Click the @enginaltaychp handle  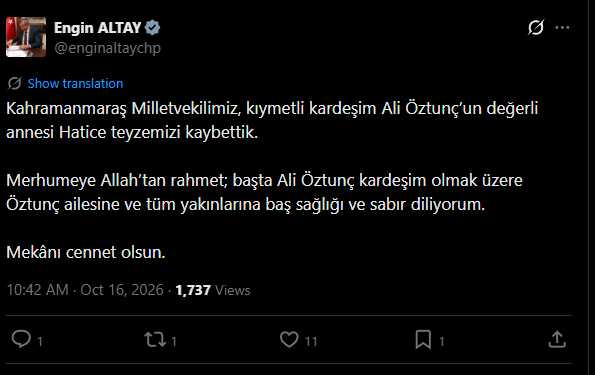click(107, 48)
